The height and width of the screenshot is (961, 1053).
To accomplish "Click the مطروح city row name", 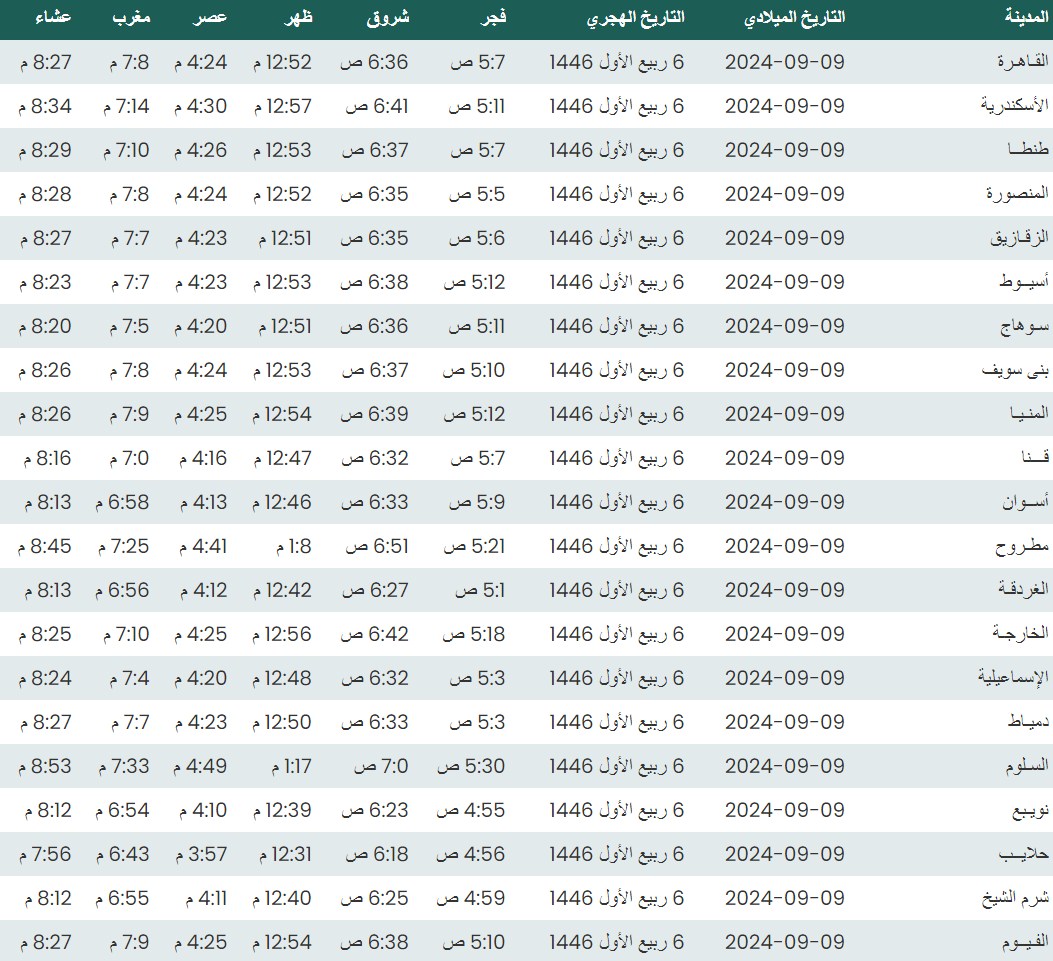I will point(1022,546).
